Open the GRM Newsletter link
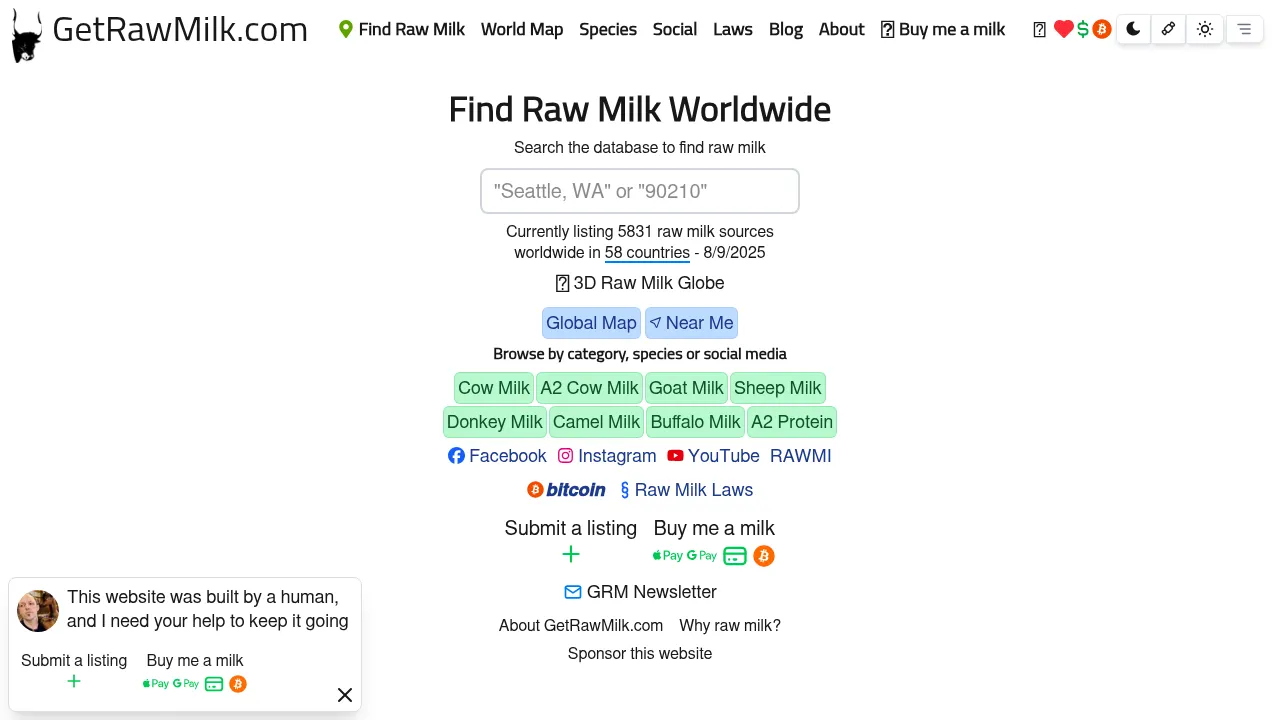Screen dimensions: 1280x720 coord(640,592)
